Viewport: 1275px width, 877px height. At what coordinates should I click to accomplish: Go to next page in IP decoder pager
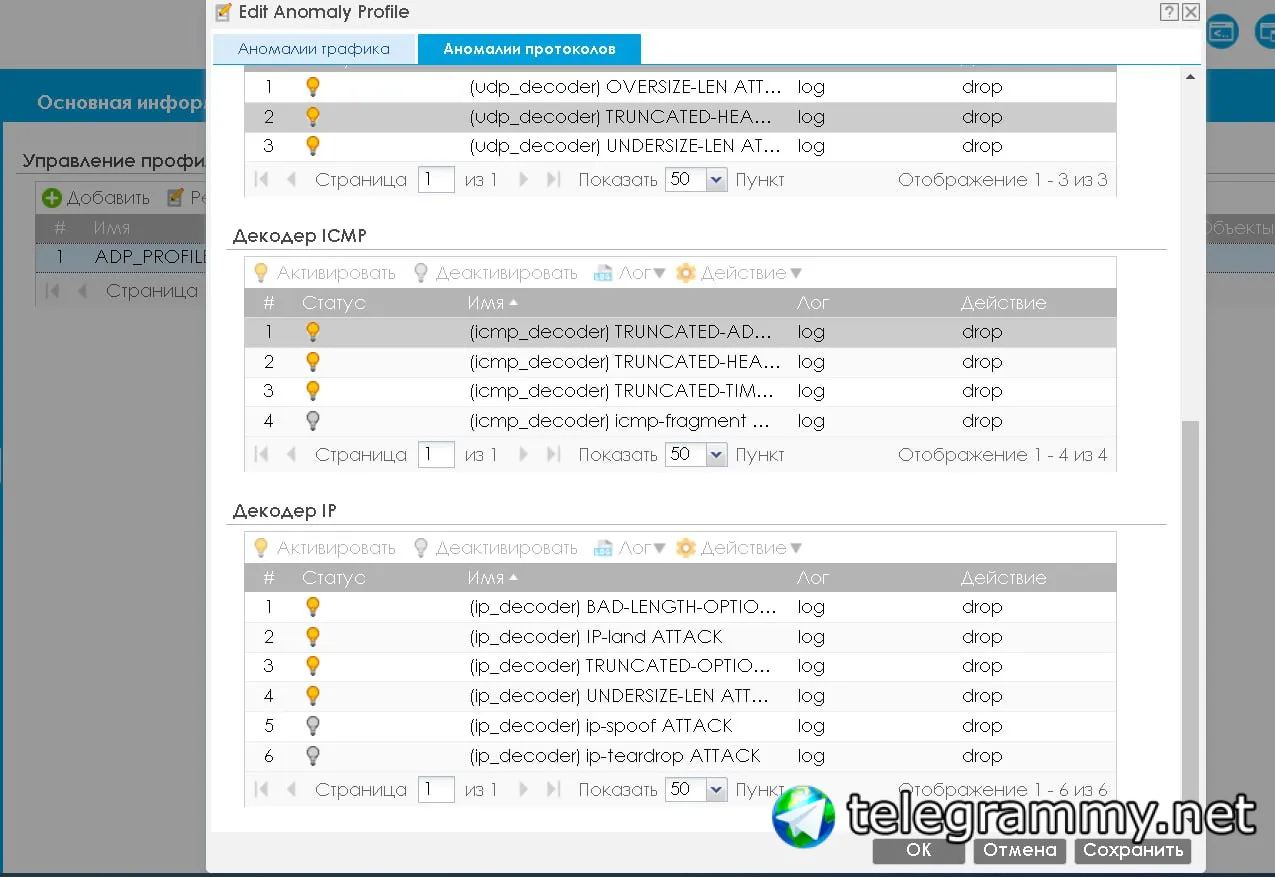click(523, 790)
